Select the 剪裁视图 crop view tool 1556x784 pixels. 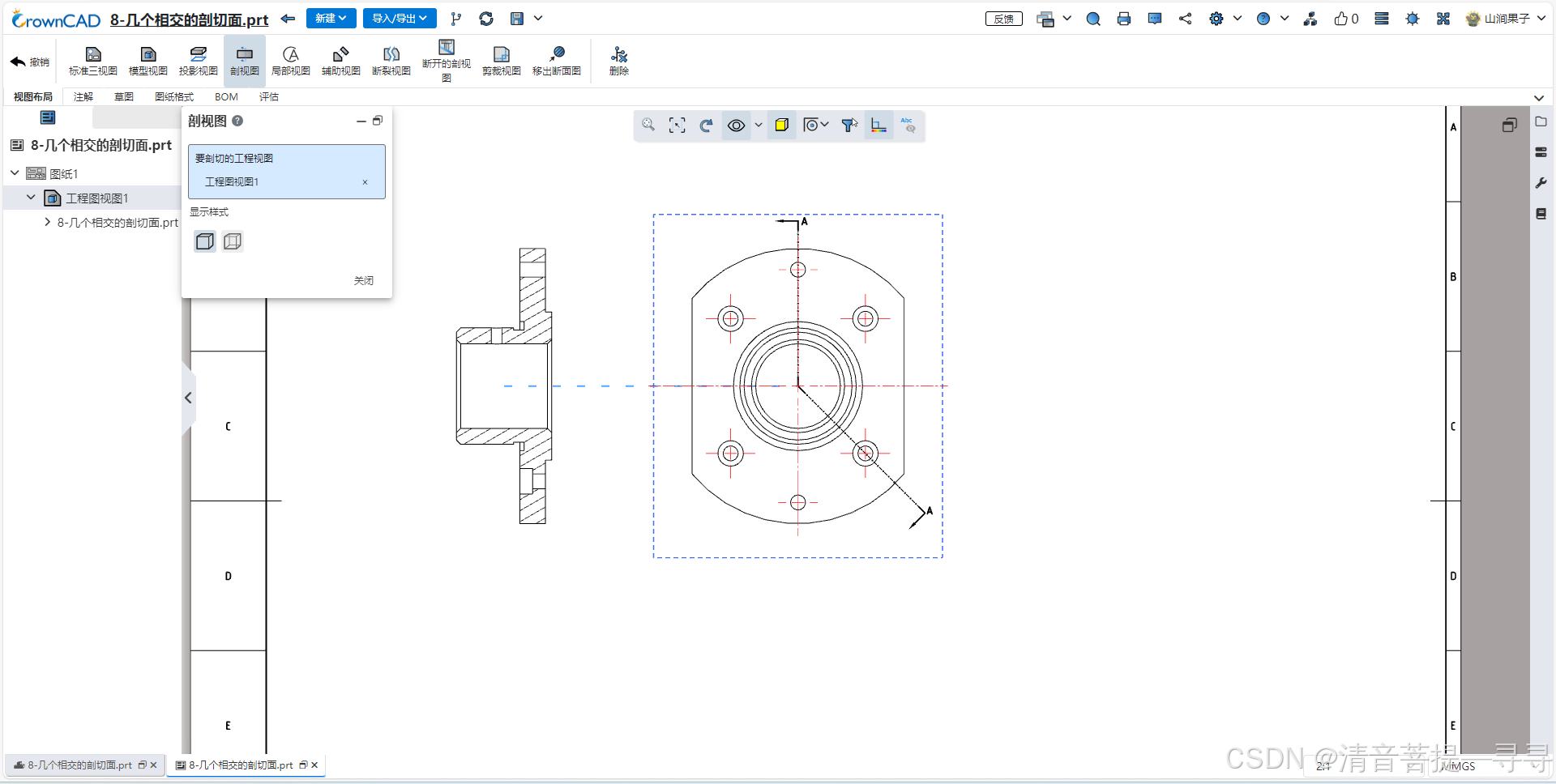point(502,61)
